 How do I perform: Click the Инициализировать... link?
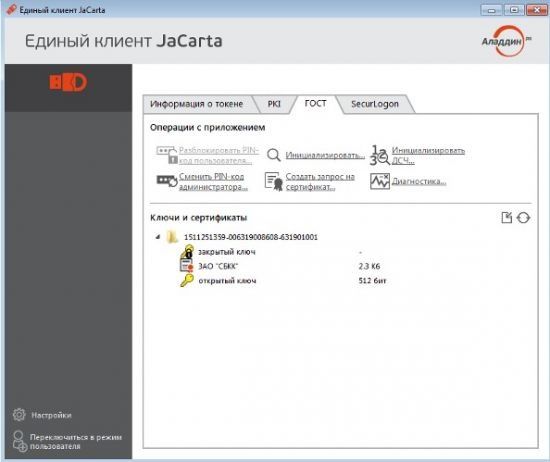click(325, 155)
